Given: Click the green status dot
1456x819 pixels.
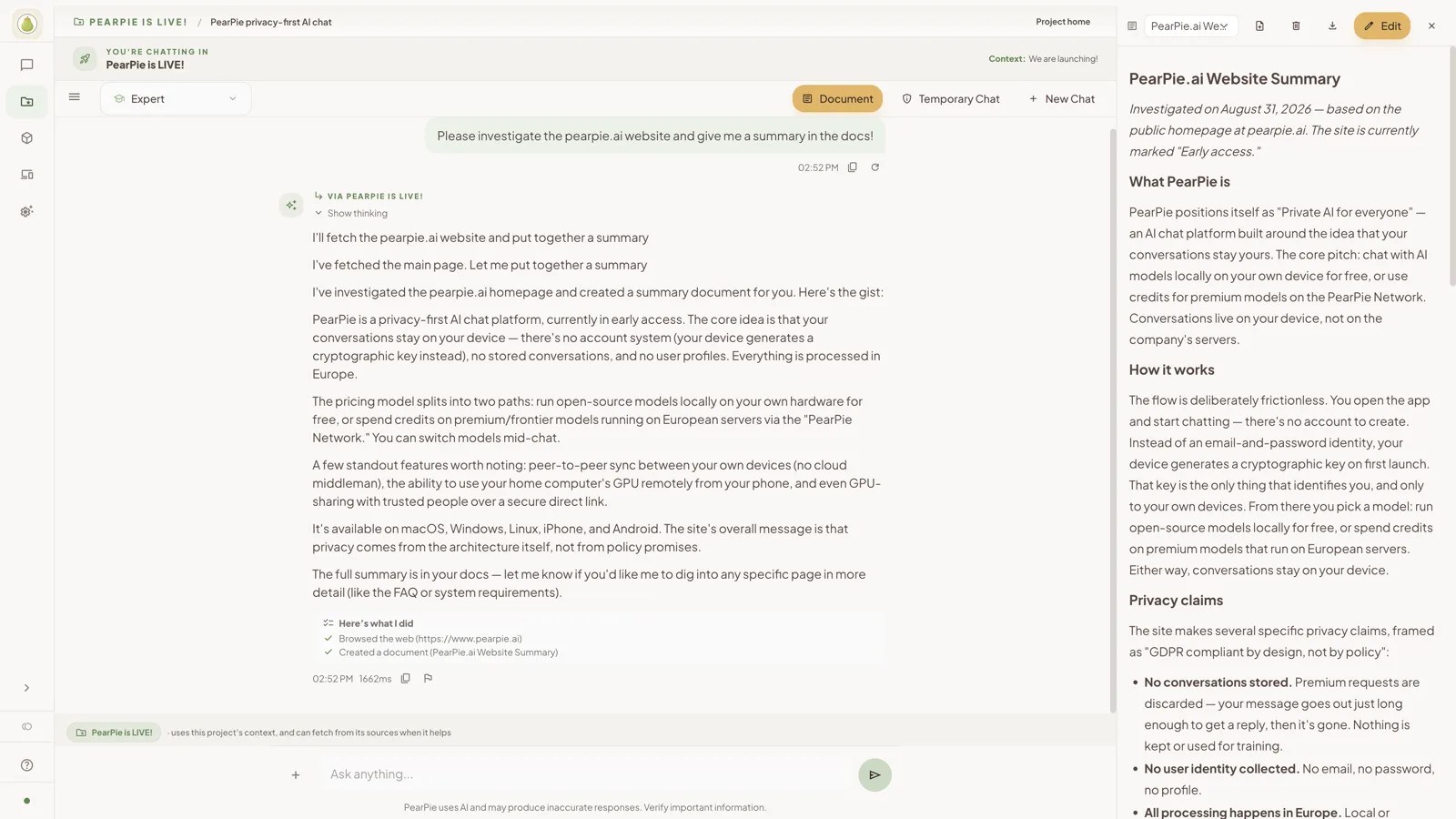Looking at the screenshot, I should 27,801.
